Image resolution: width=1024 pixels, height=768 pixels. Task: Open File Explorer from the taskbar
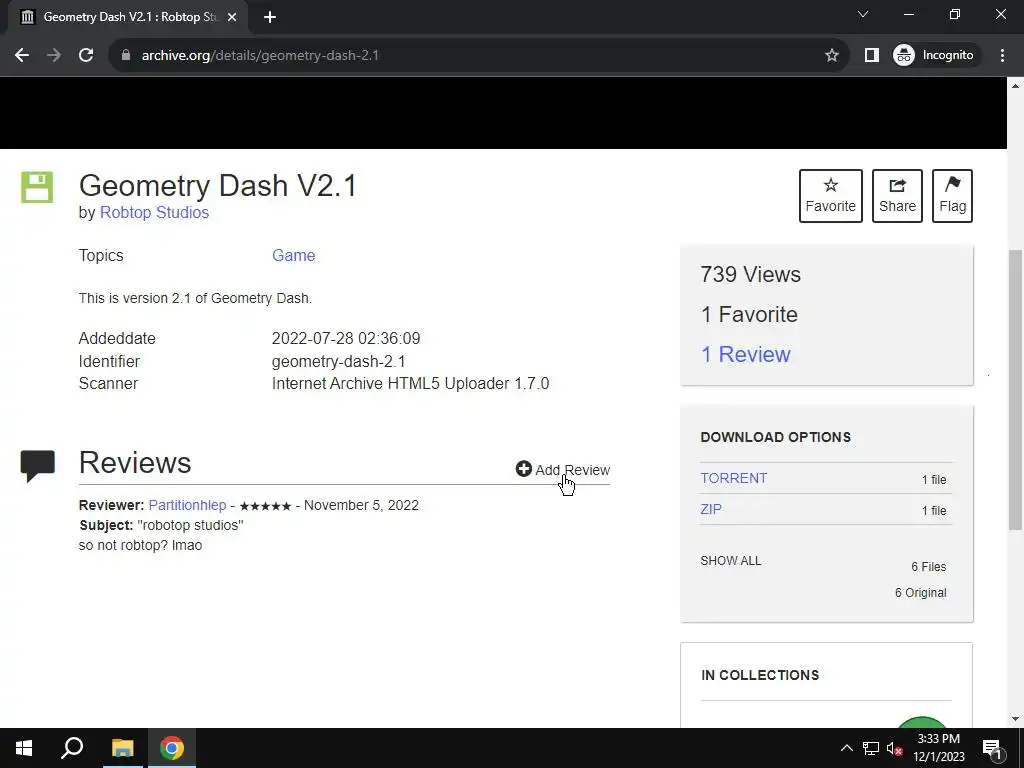pos(122,748)
